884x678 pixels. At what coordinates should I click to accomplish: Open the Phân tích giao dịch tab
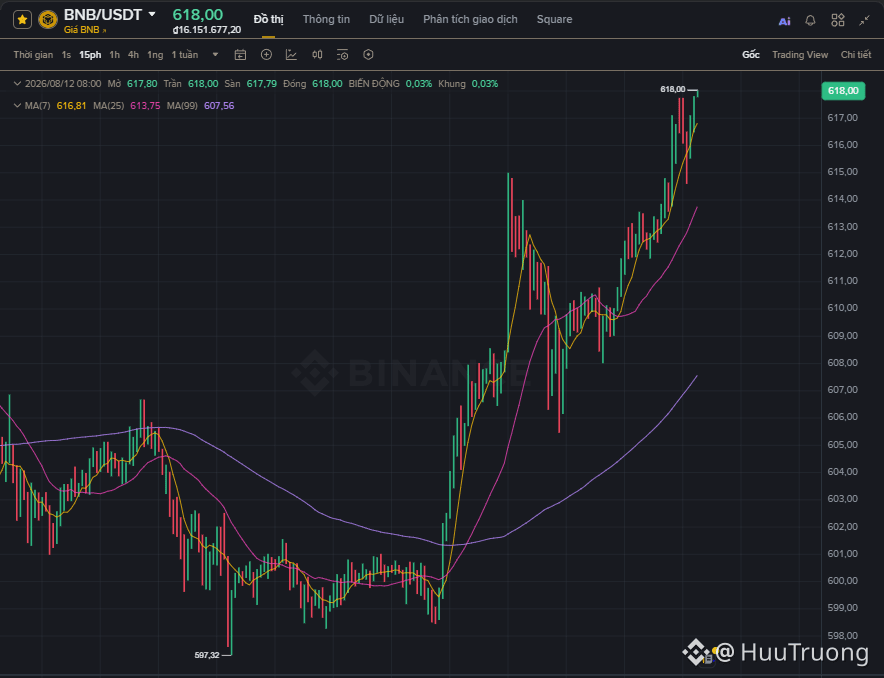tap(470, 19)
